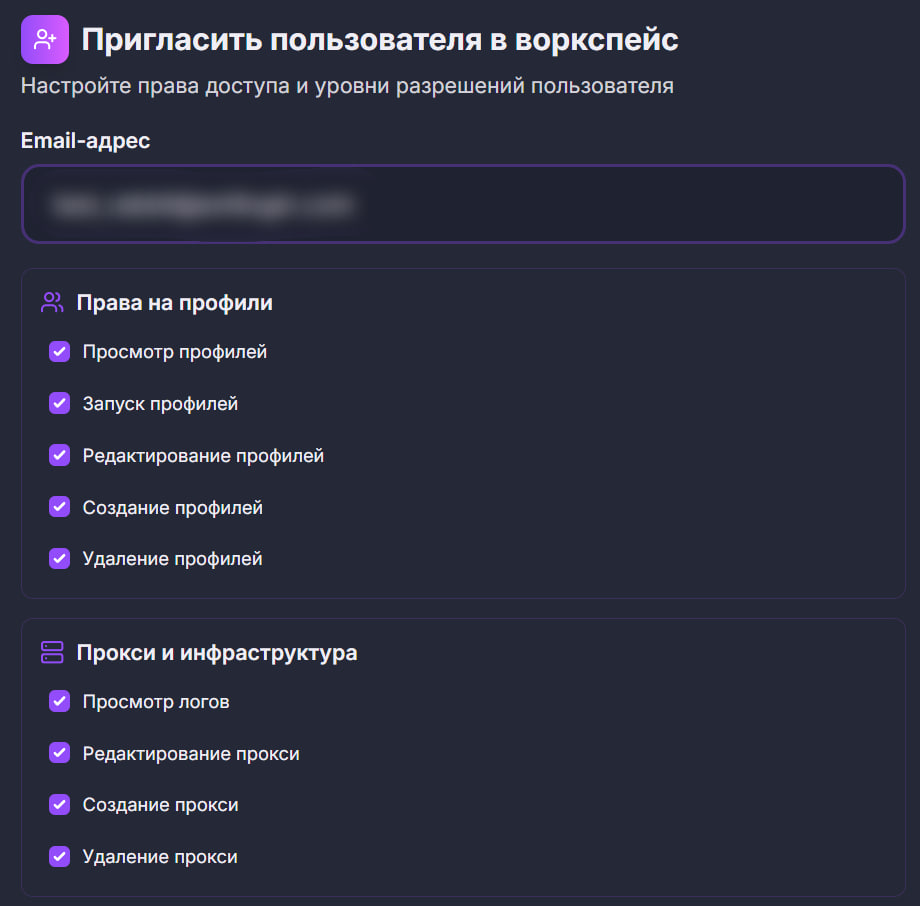The width and height of the screenshot is (920, 906).
Task: Click the purple invite-user icon in header
Action: (x=45, y=39)
